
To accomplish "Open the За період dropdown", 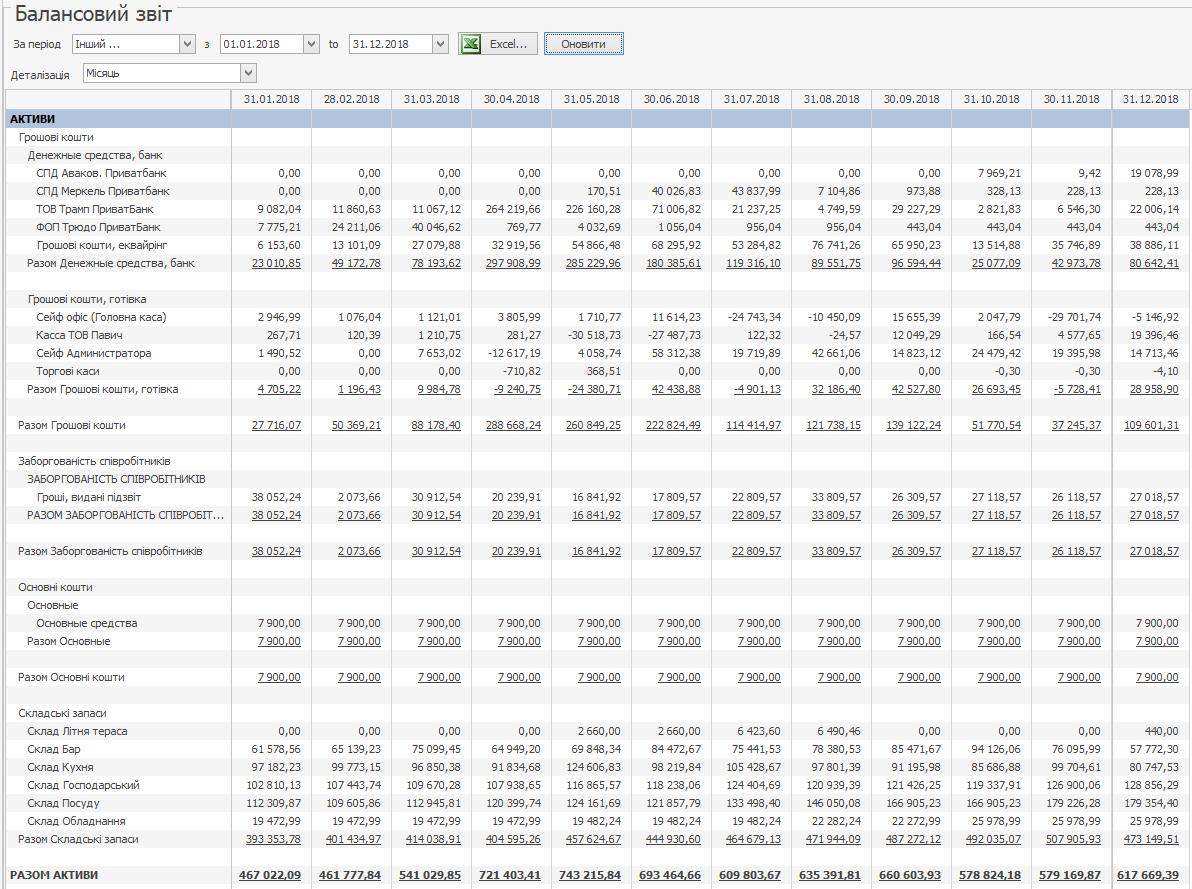I will (x=187, y=44).
